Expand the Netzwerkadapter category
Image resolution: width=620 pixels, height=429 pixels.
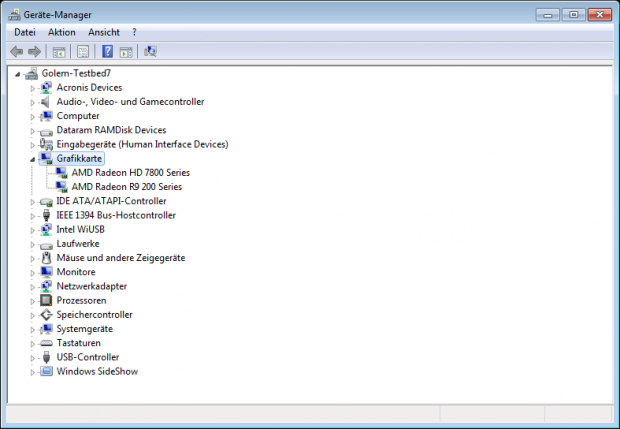click(33, 286)
